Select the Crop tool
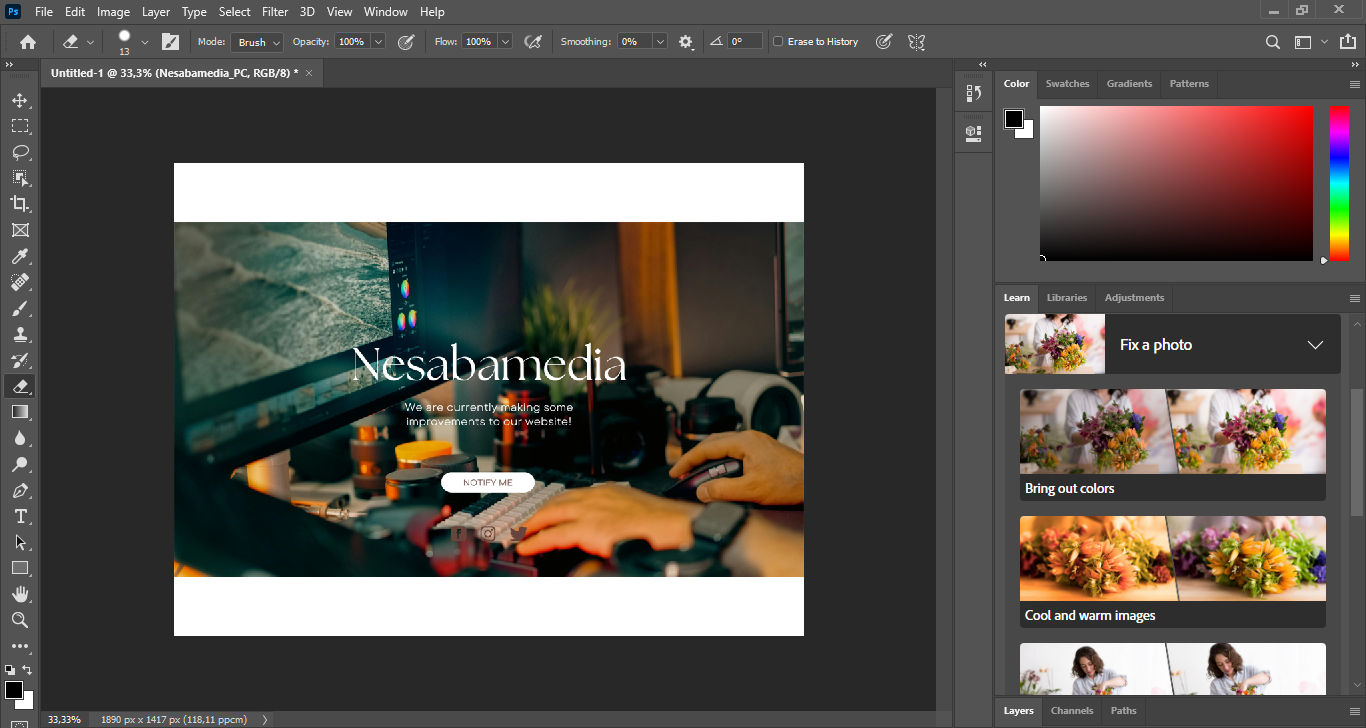 20,204
